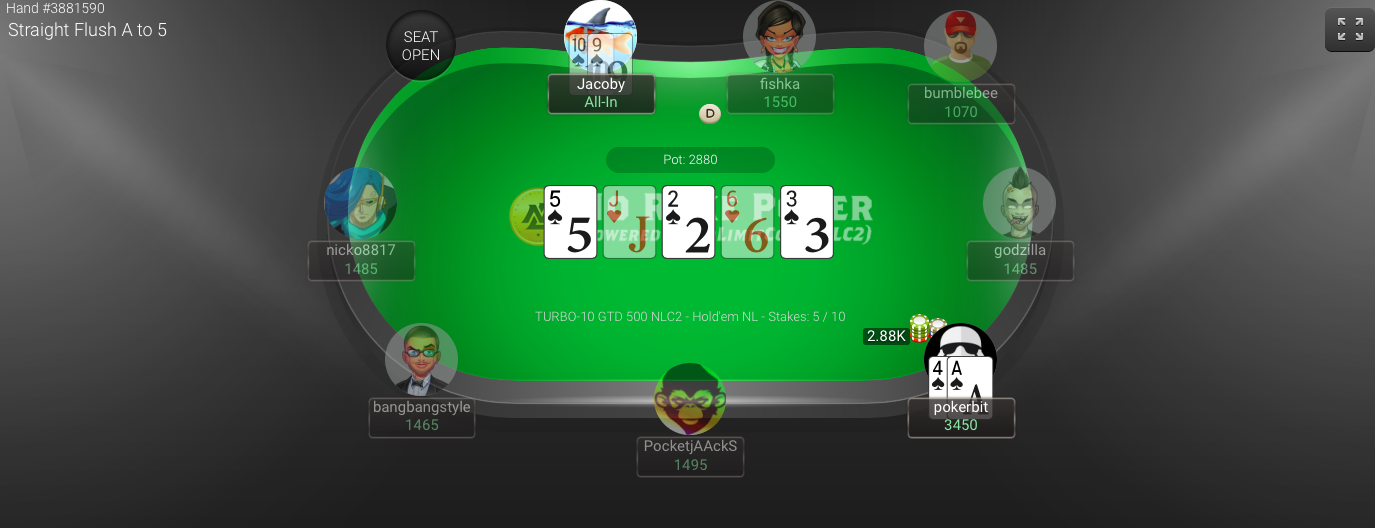Image resolution: width=1375 pixels, height=528 pixels.
Task: Click bangbangstyle's avatar with glasses
Action: pos(421,360)
